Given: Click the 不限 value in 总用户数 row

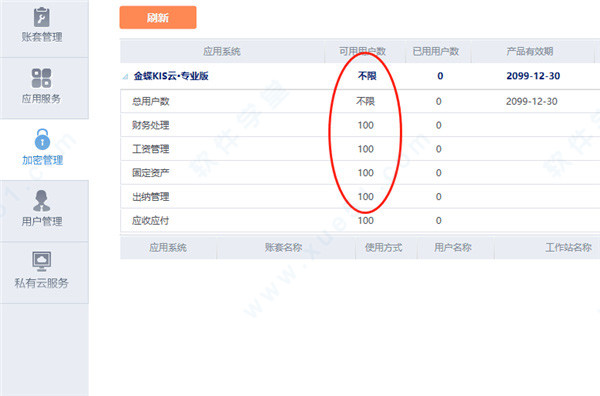Looking at the screenshot, I should [365, 101].
